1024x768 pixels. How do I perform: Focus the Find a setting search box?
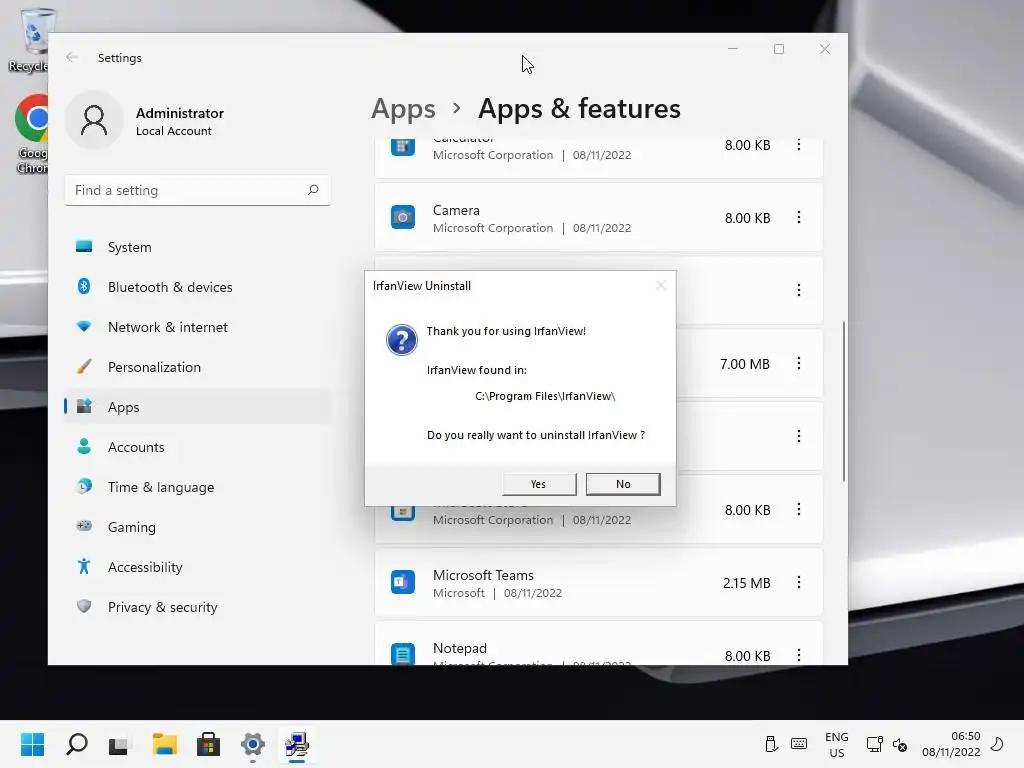[x=197, y=190]
